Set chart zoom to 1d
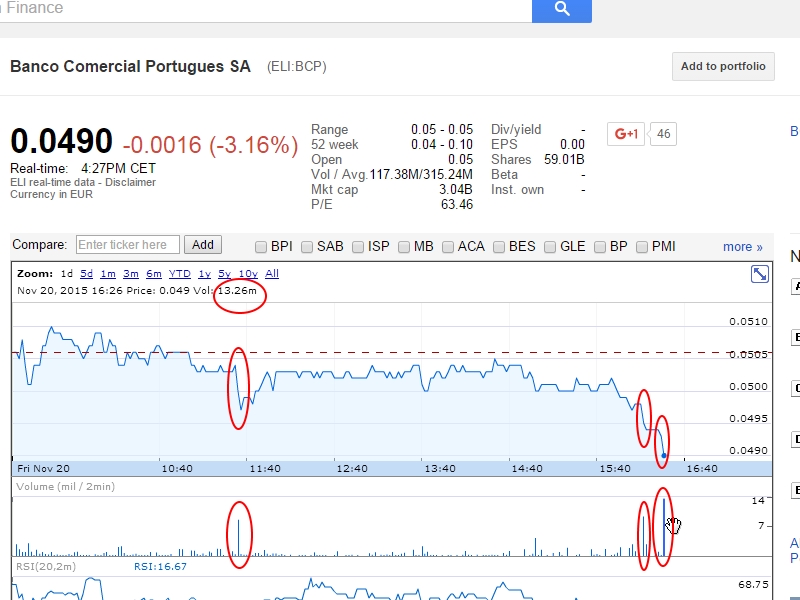Image resolution: width=800 pixels, height=600 pixels. (67, 274)
